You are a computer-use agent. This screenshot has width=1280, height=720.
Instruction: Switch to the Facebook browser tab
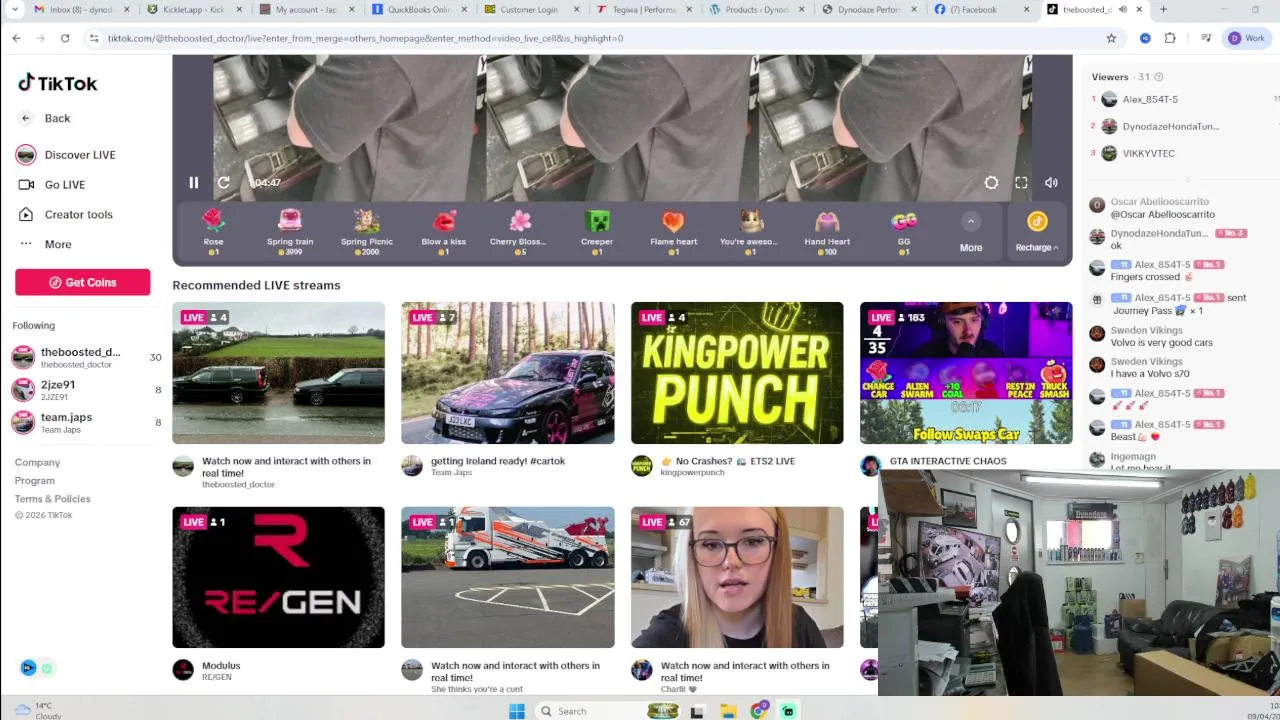pos(980,10)
